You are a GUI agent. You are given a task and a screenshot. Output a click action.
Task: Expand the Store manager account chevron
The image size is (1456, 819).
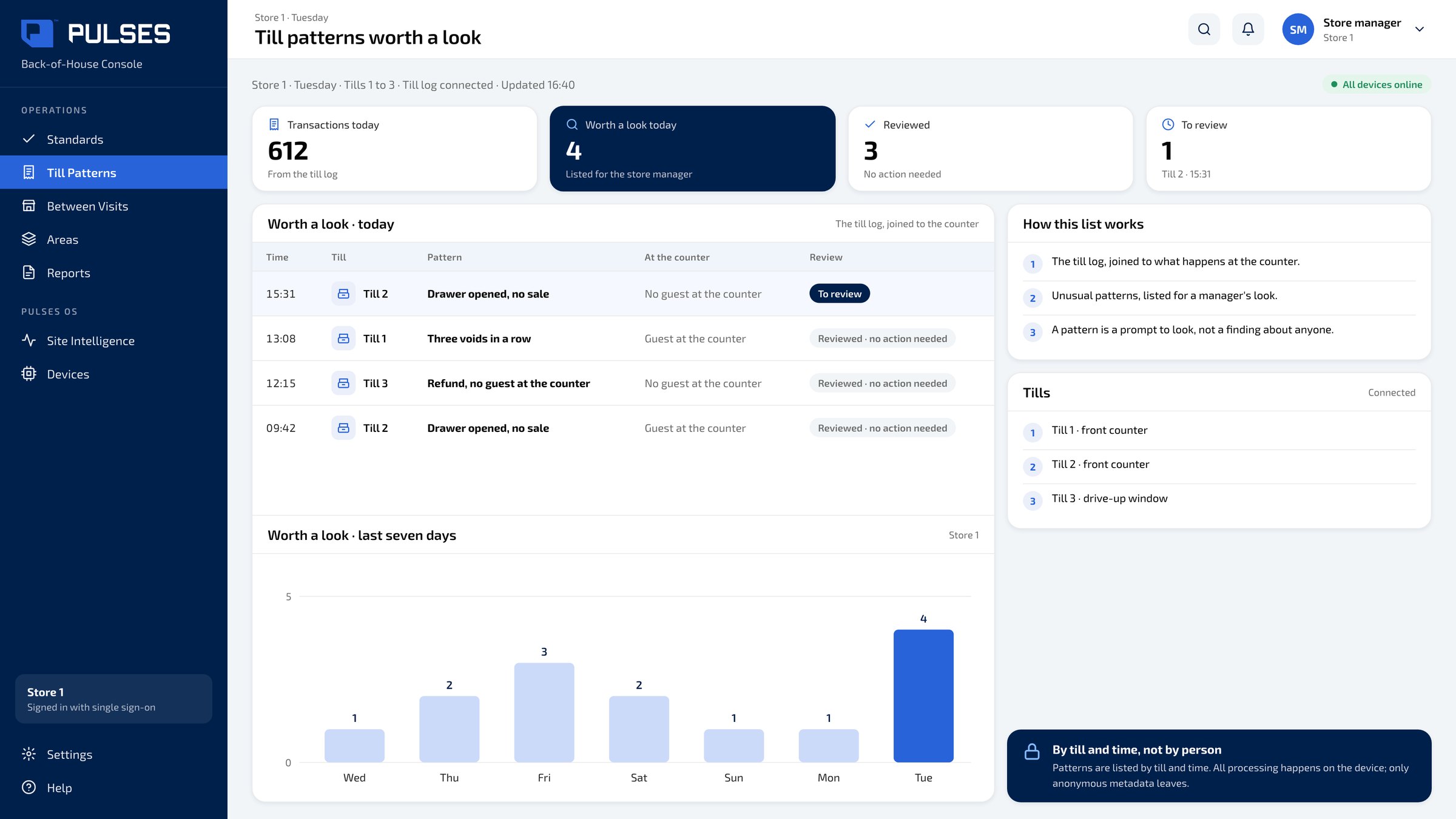pyautogui.click(x=1419, y=29)
